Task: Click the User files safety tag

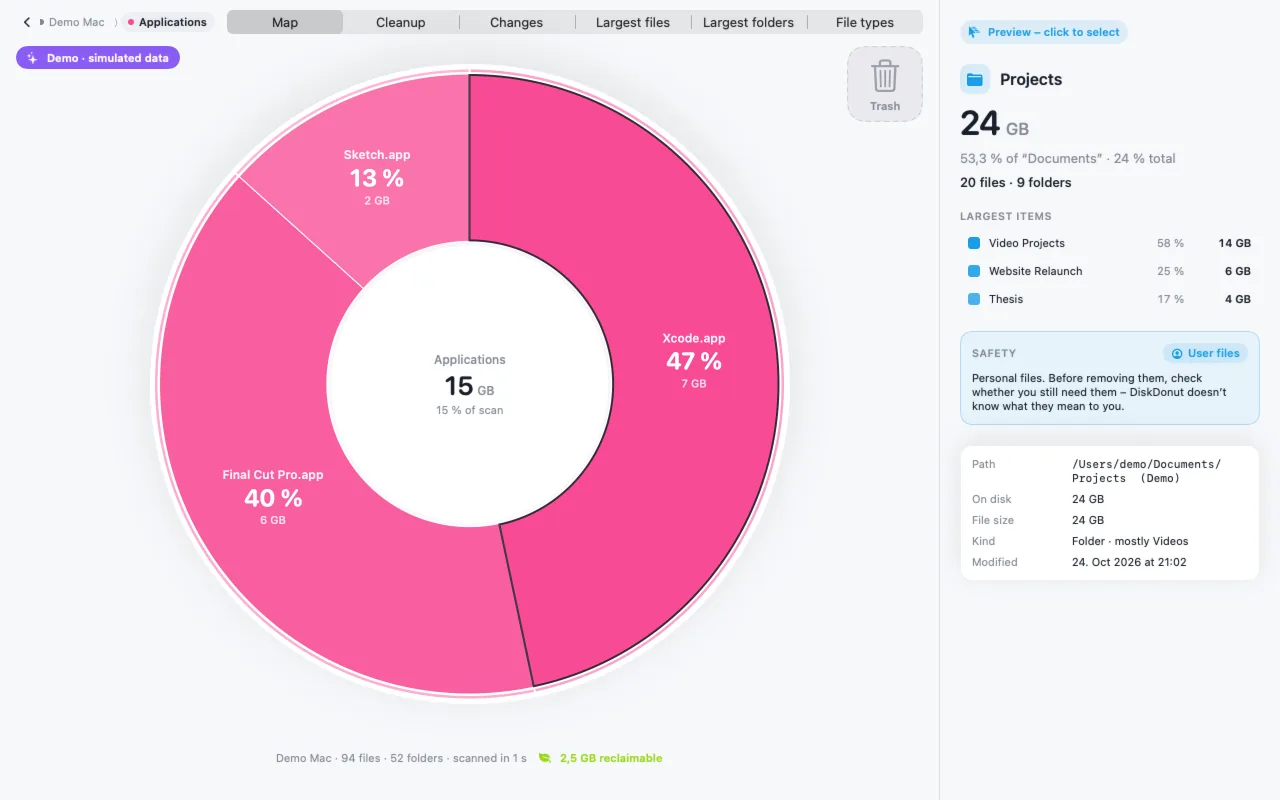Action: pos(1206,353)
